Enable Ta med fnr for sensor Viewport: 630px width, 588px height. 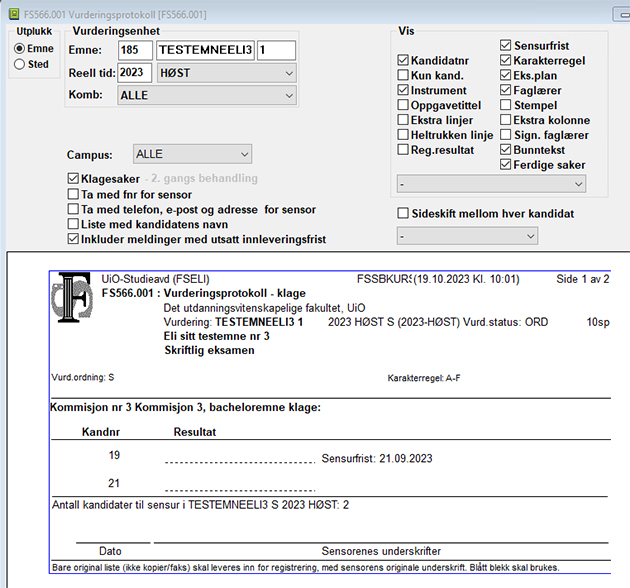click(73, 195)
